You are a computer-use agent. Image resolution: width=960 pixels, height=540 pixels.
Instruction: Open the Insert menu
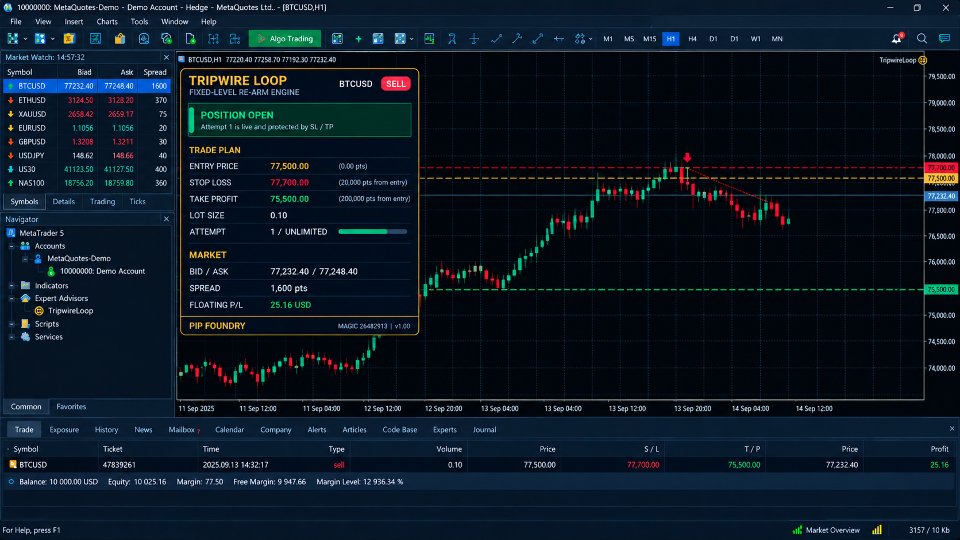[73, 21]
